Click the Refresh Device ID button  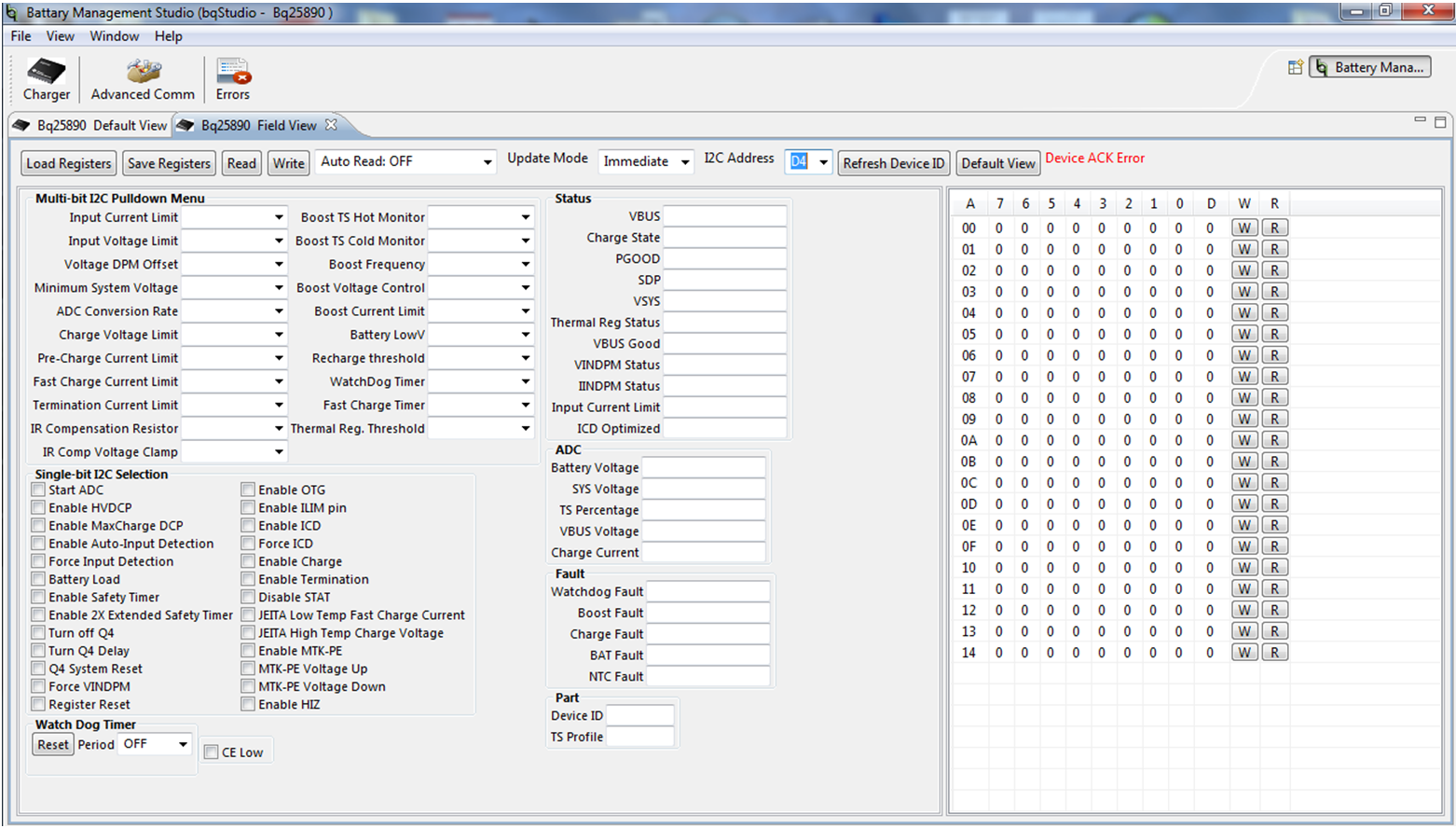[x=892, y=162]
